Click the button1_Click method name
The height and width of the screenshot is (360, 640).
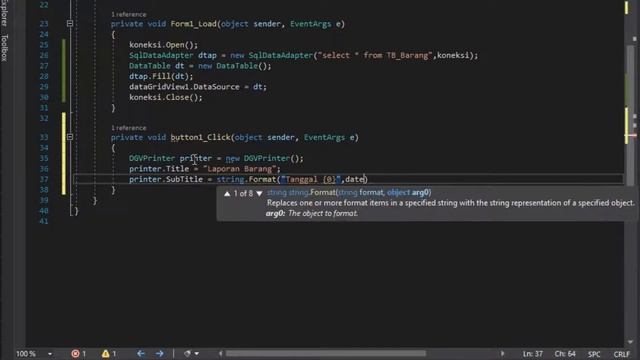200,138
